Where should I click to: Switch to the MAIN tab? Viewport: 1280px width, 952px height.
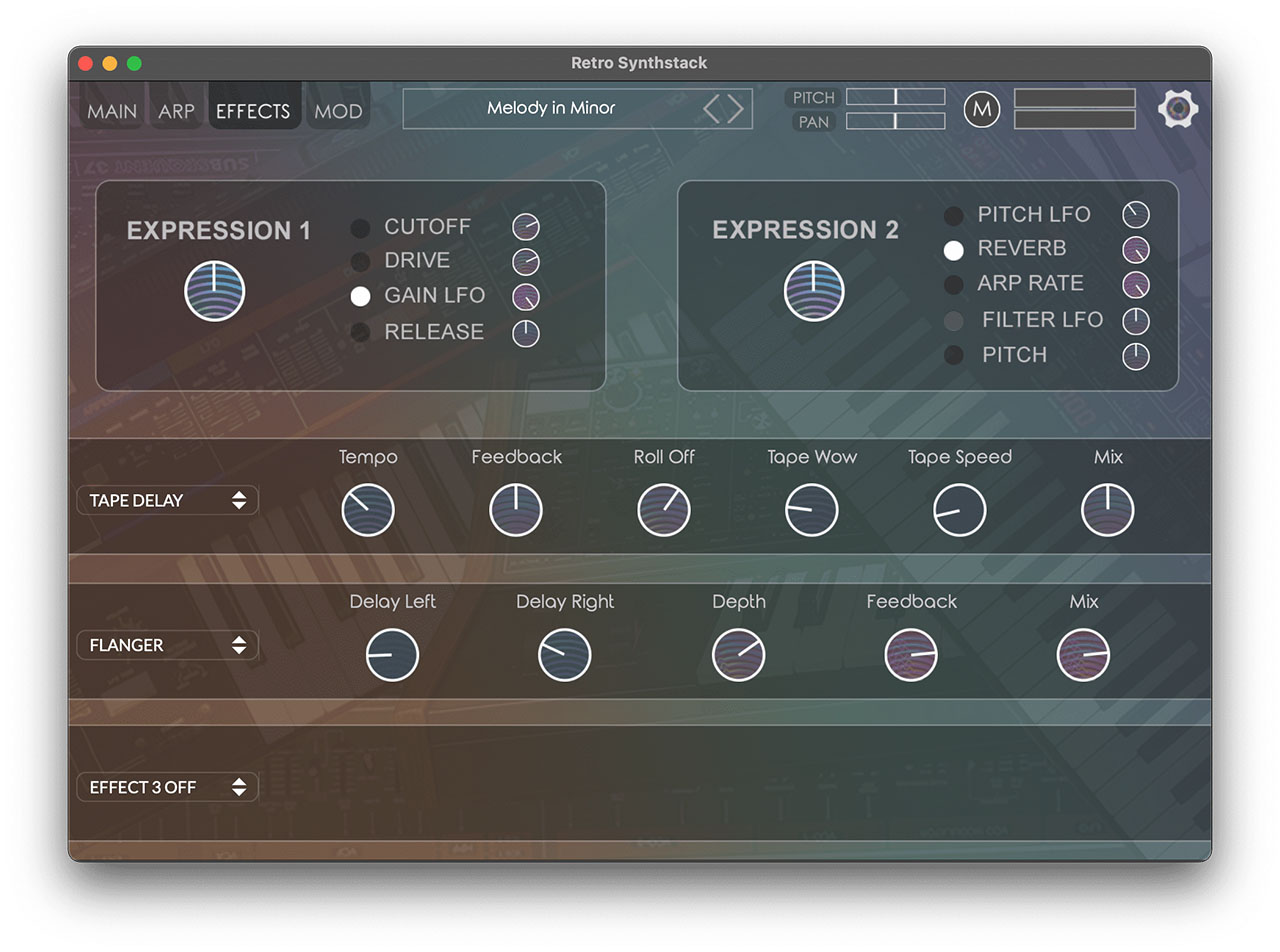click(112, 111)
